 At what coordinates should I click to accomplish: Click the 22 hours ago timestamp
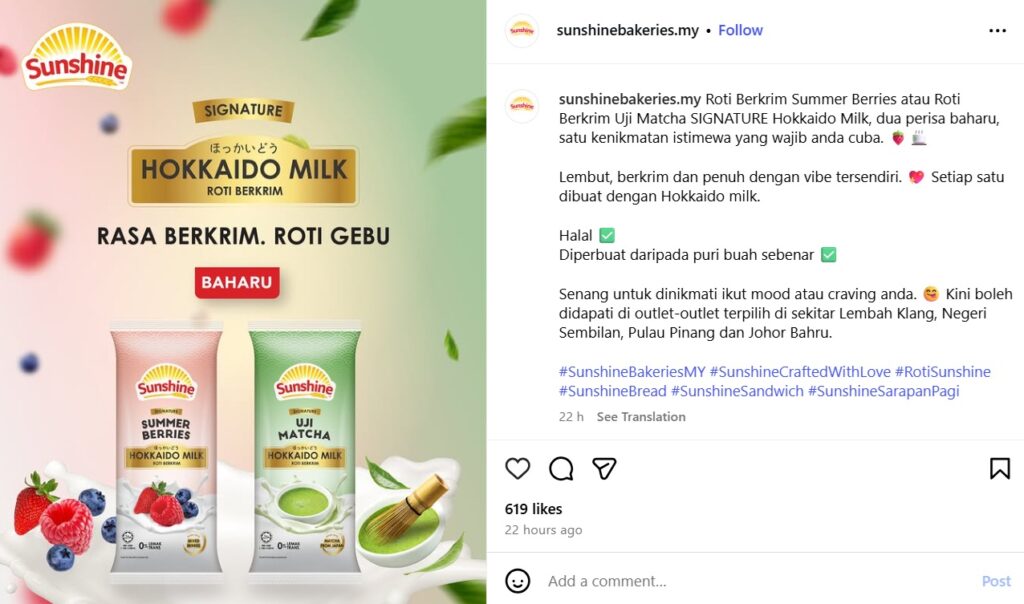point(543,530)
